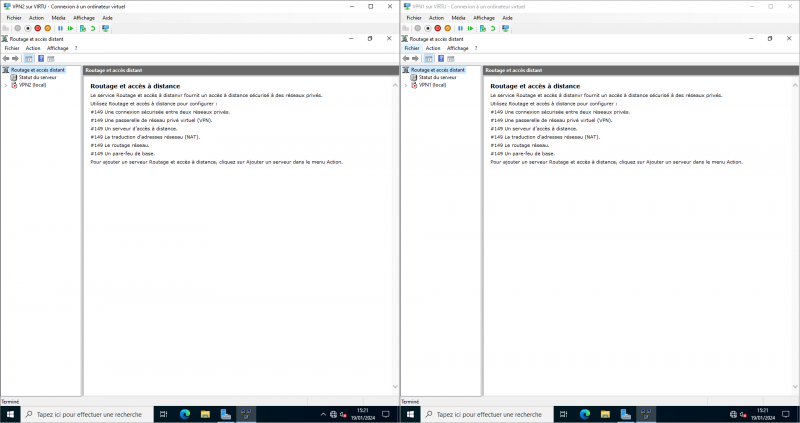The height and width of the screenshot is (423, 800).
Task: Click the Turn Off icon in VPN2 toolbar
Action: (28, 29)
